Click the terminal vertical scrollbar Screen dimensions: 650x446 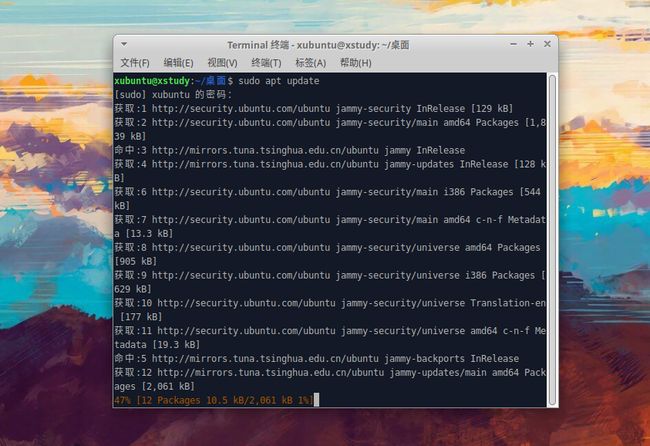click(x=552, y=240)
